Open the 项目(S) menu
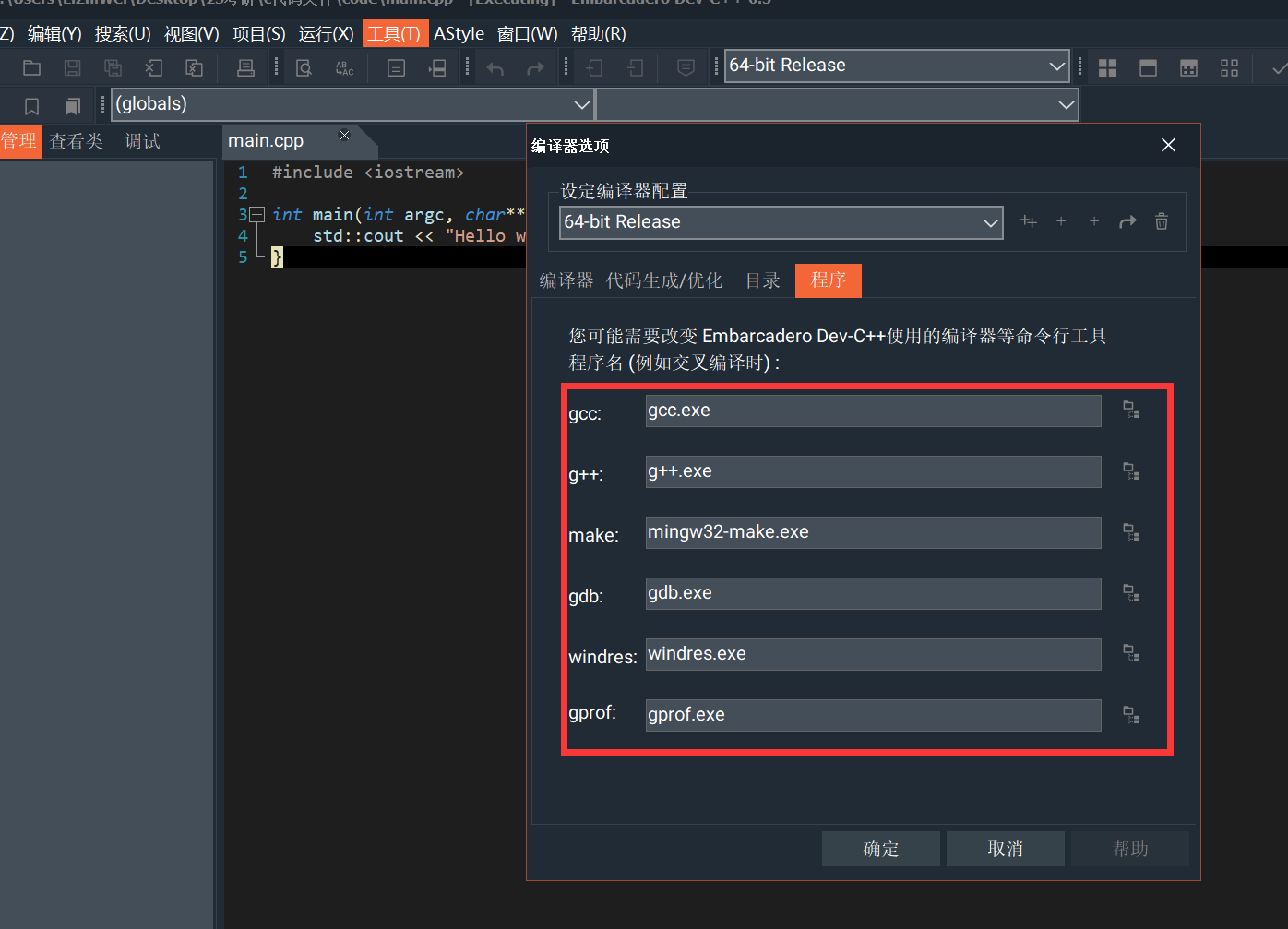 [x=259, y=34]
